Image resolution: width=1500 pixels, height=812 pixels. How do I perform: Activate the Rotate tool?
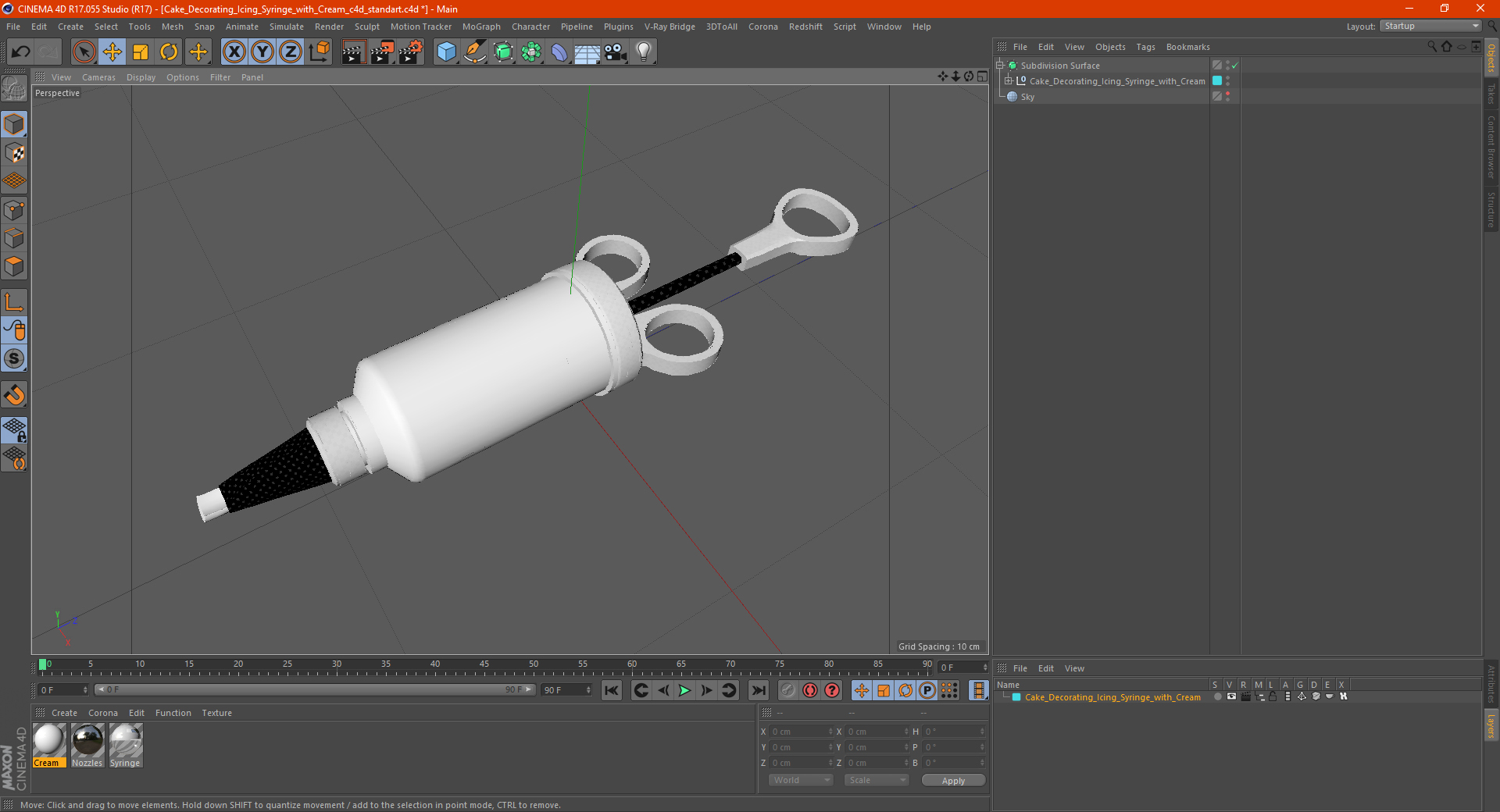coord(169,52)
